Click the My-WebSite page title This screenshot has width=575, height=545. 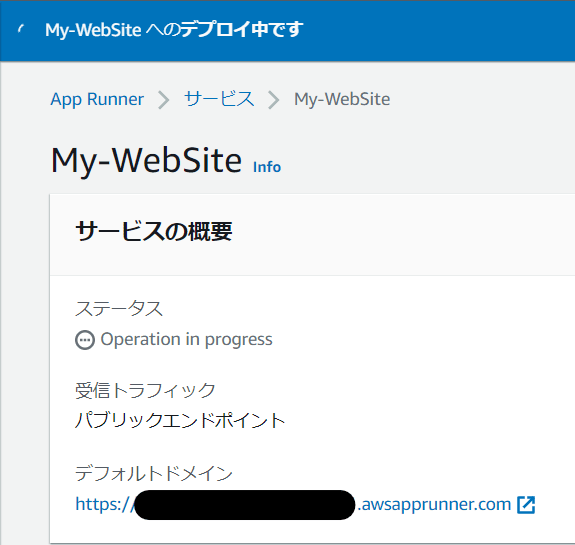click(x=146, y=161)
